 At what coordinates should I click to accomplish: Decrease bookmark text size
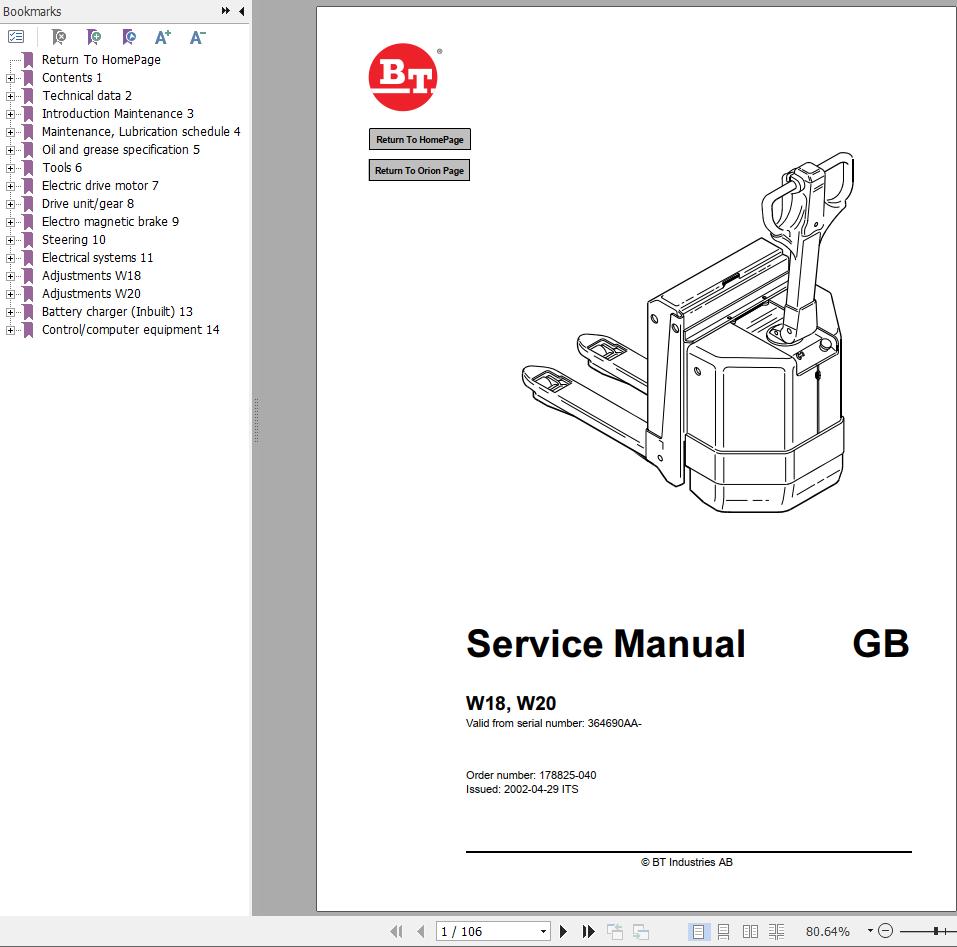[196, 36]
